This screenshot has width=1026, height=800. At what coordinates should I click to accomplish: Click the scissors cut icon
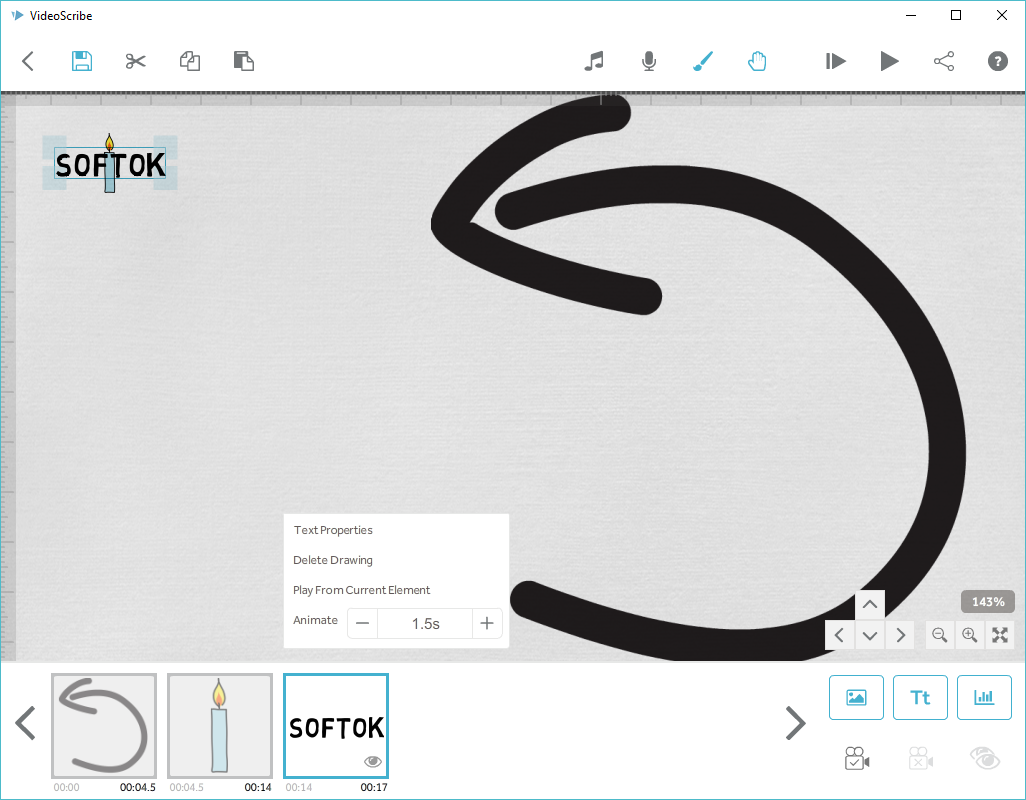136,61
